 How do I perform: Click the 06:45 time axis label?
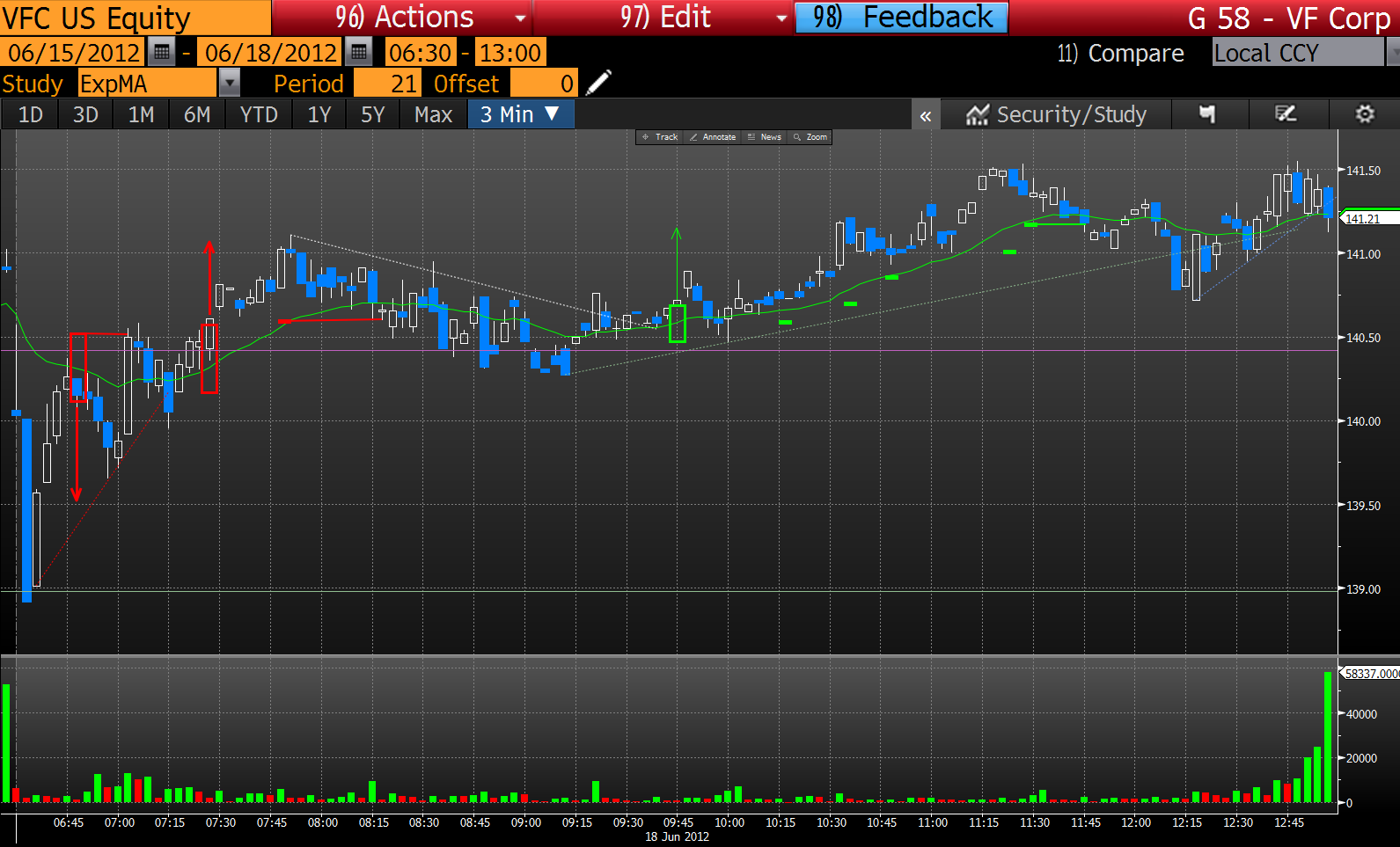pyautogui.click(x=69, y=822)
